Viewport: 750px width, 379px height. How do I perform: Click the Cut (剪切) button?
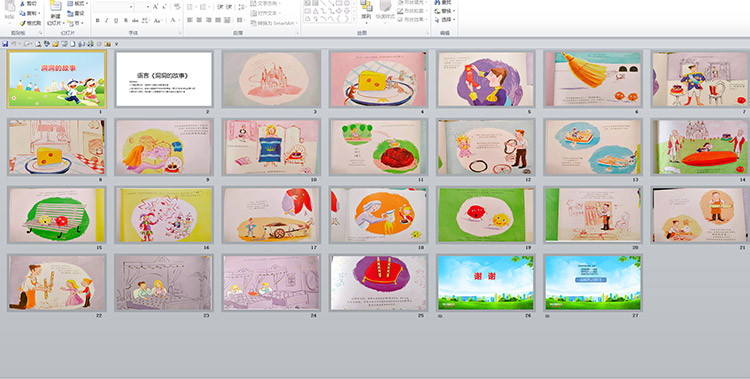tap(29, 4)
